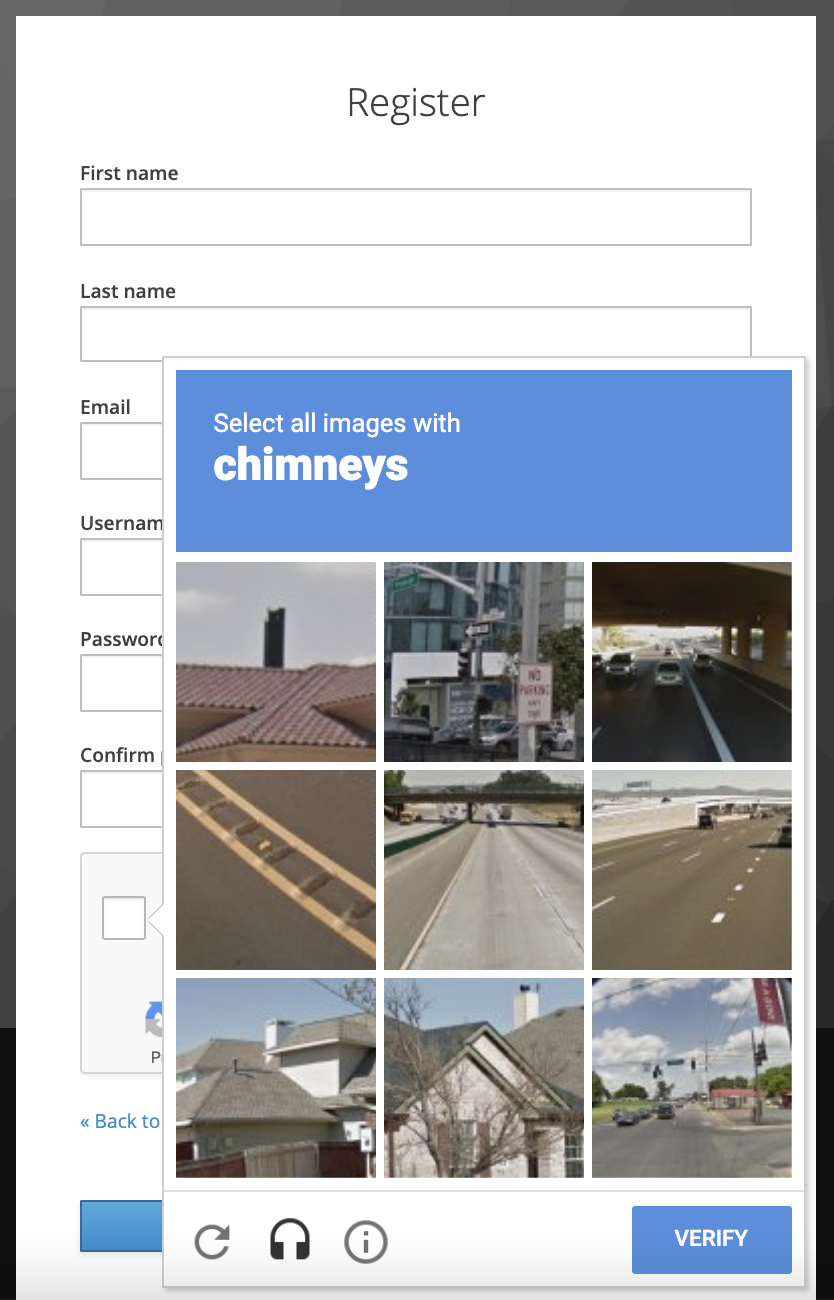Image resolution: width=834 pixels, height=1300 pixels.
Task: Click the First name input field
Action: 416,216
